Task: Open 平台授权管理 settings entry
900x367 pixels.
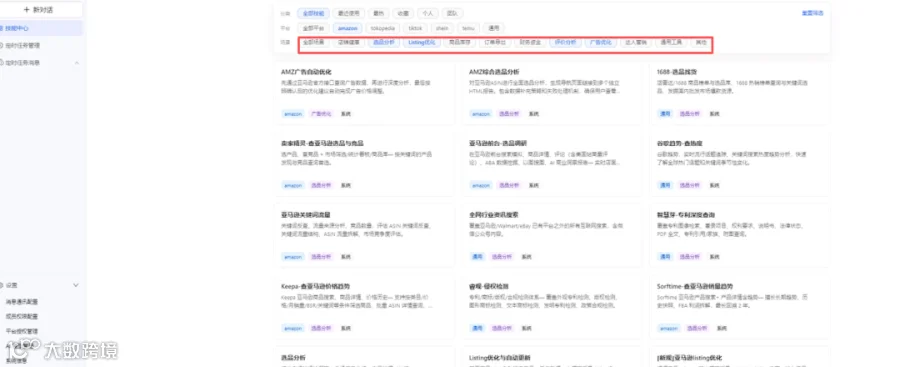Action: click(22, 331)
